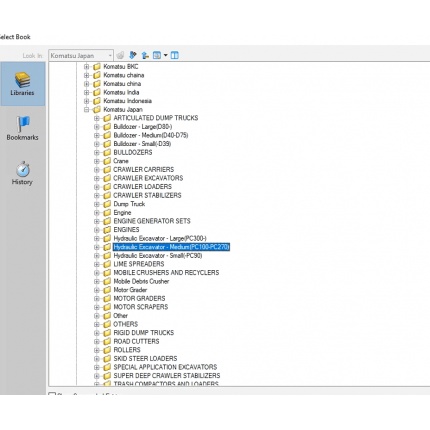Select the OTHERS folder
The height and width of the screenshot is (430, 430).
[125, 324]
